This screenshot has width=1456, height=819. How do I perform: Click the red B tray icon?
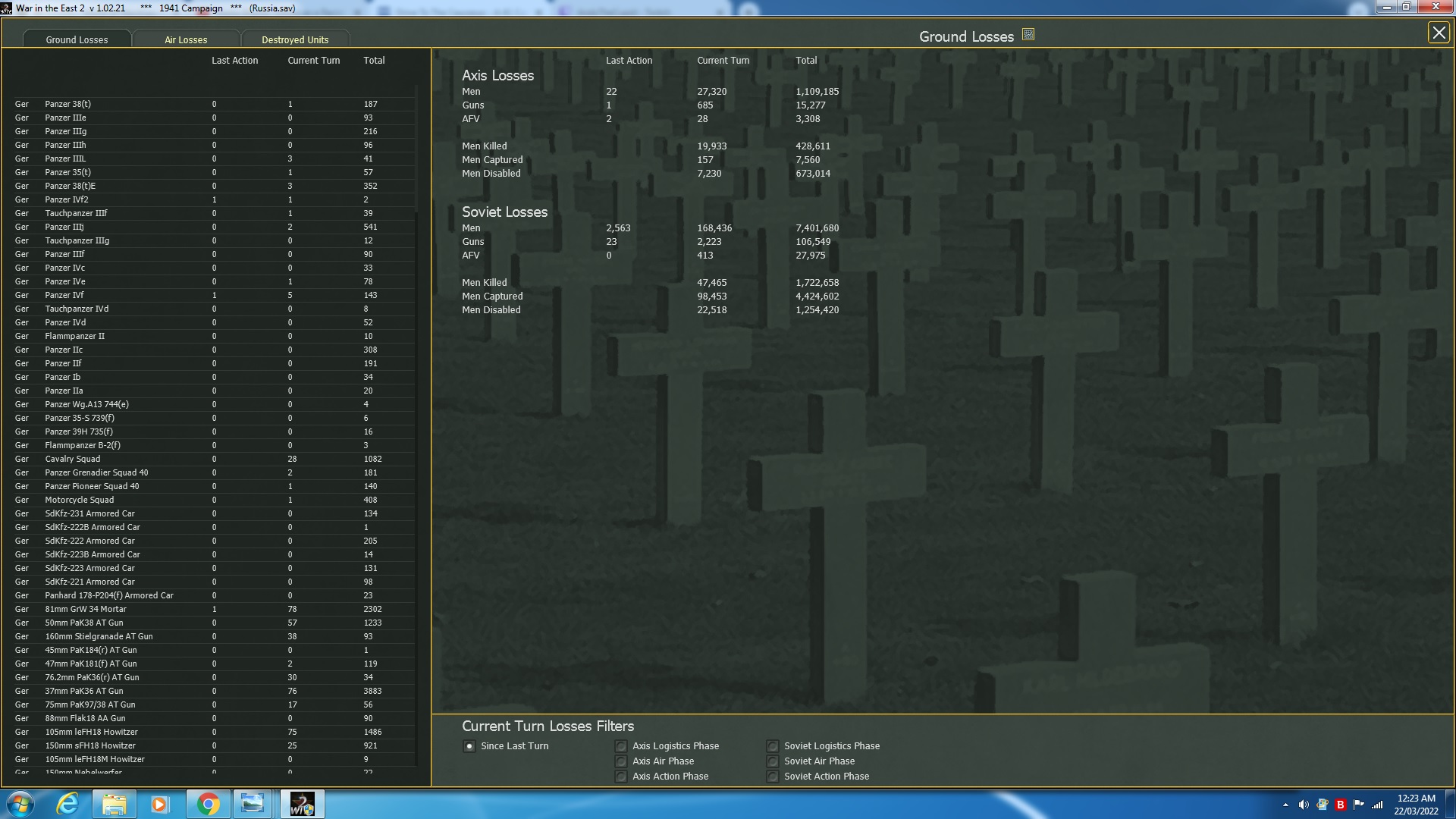(1340, 805)
